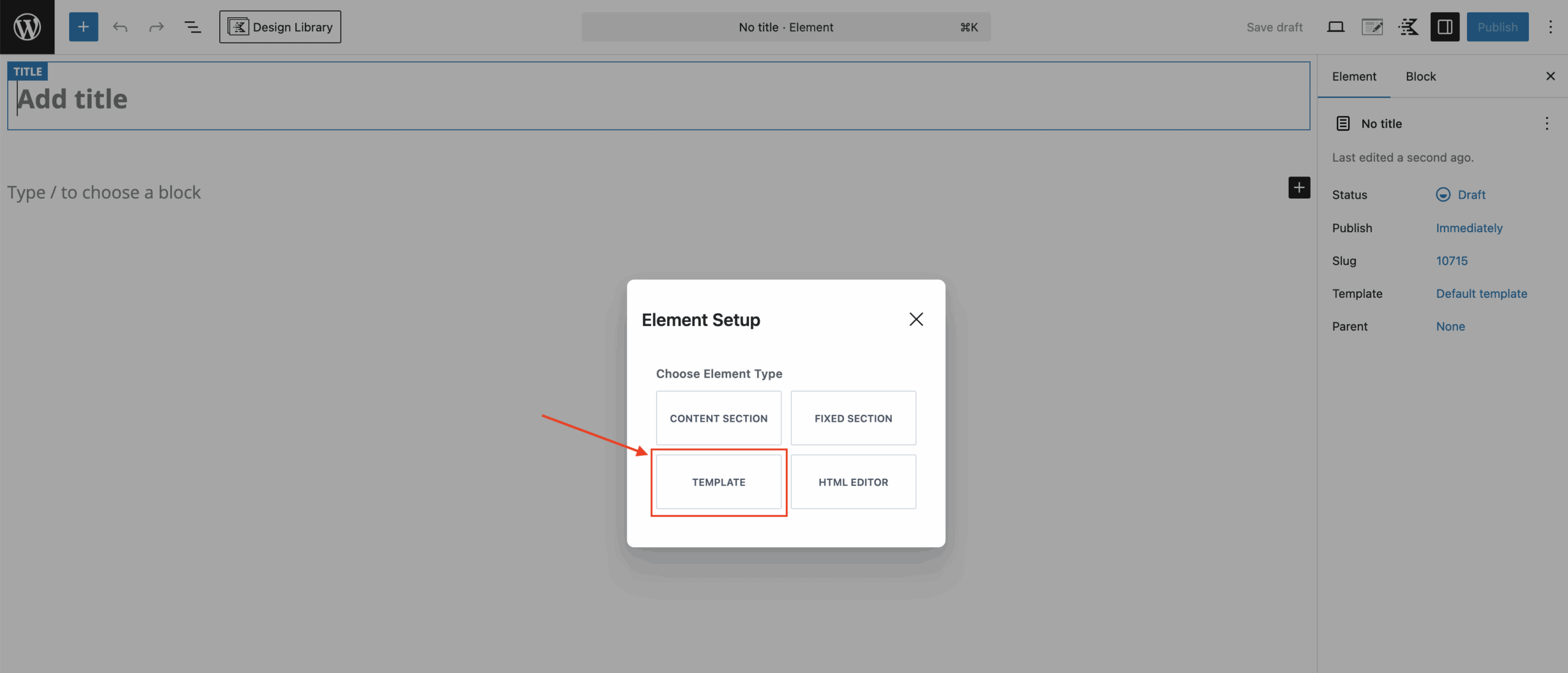
Task: Redo the last change
Action: (x=156, y=26)
